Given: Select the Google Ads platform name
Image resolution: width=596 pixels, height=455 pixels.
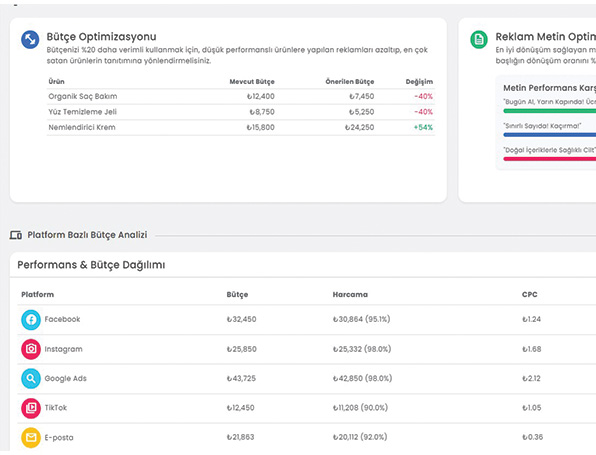Looking at the screenshot, I should click(66, 379).
